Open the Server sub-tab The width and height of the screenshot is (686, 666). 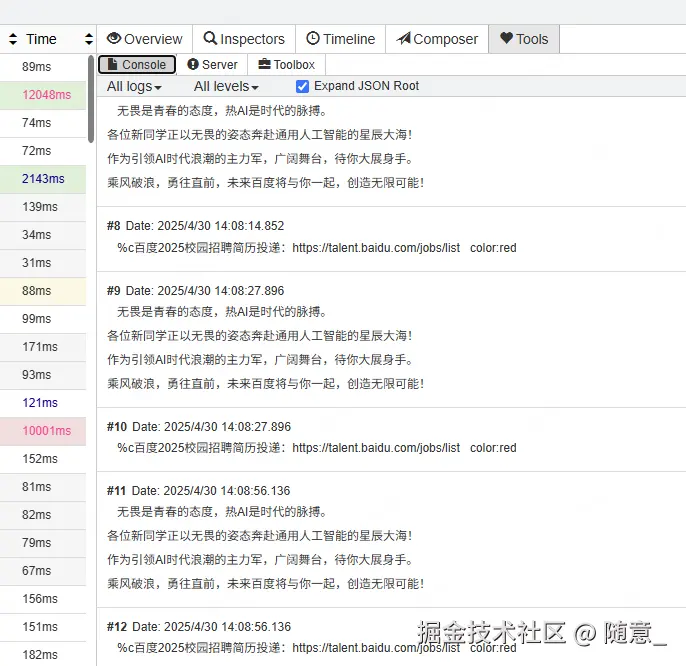[212, 64]
